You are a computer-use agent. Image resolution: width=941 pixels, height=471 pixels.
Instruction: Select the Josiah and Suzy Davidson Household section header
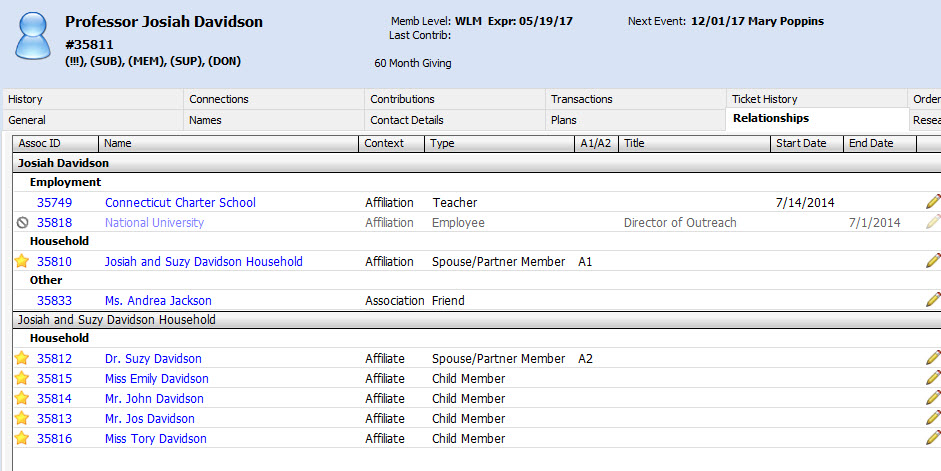click(116, 320)
